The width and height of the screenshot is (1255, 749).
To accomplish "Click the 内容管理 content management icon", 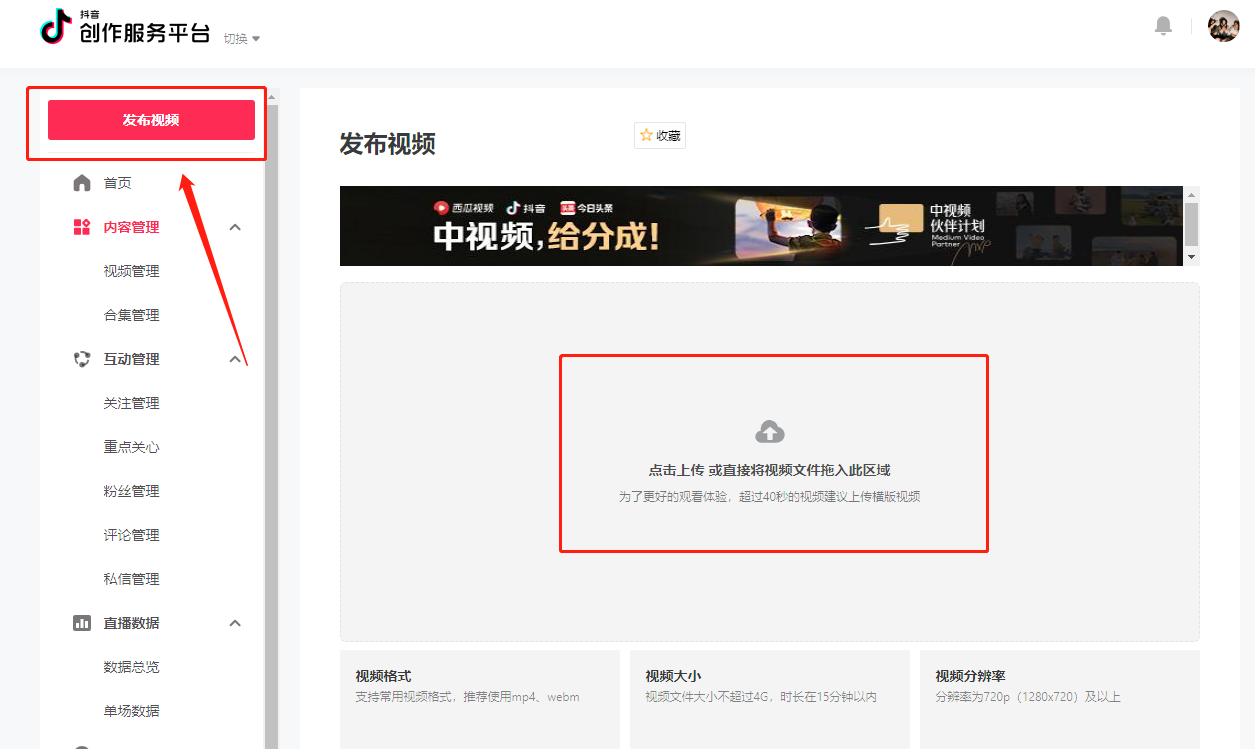I will pyautogui.click(x=83, y=227).
